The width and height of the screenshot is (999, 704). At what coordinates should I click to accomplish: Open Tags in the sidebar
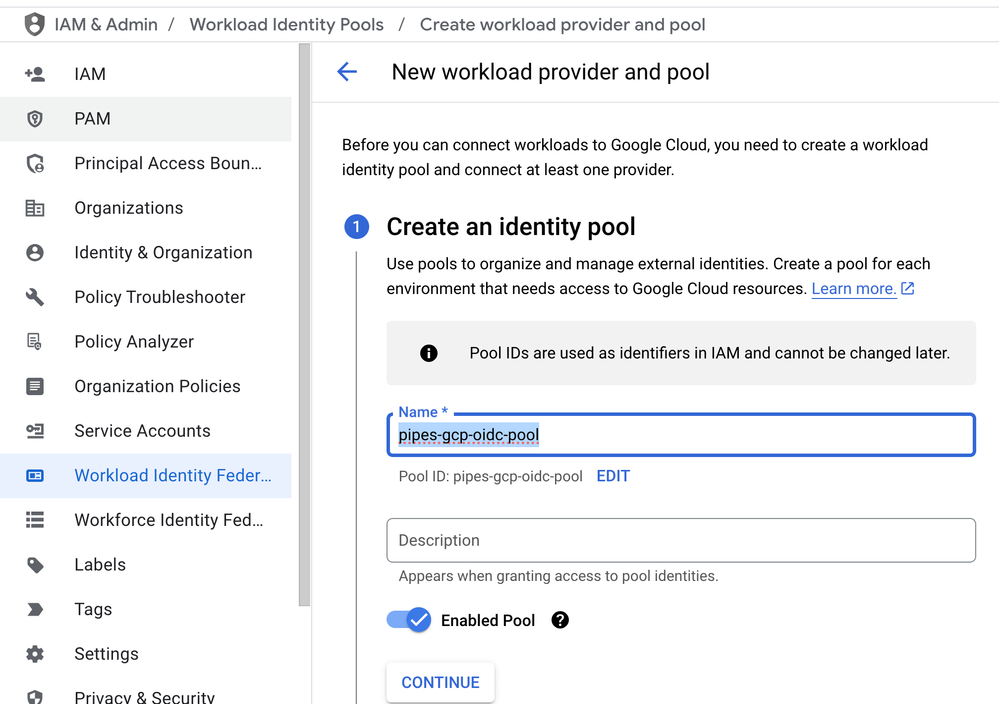tap(145, 610)
